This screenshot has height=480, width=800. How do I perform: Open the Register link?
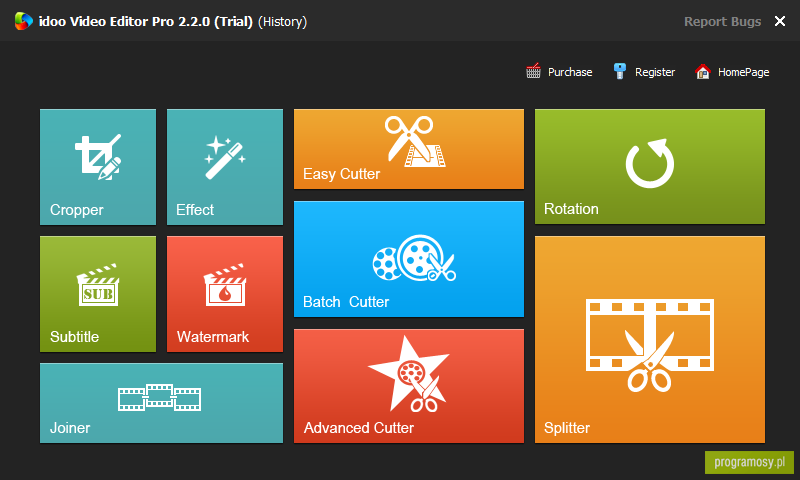pyautogui.click(x=655, y=72)
